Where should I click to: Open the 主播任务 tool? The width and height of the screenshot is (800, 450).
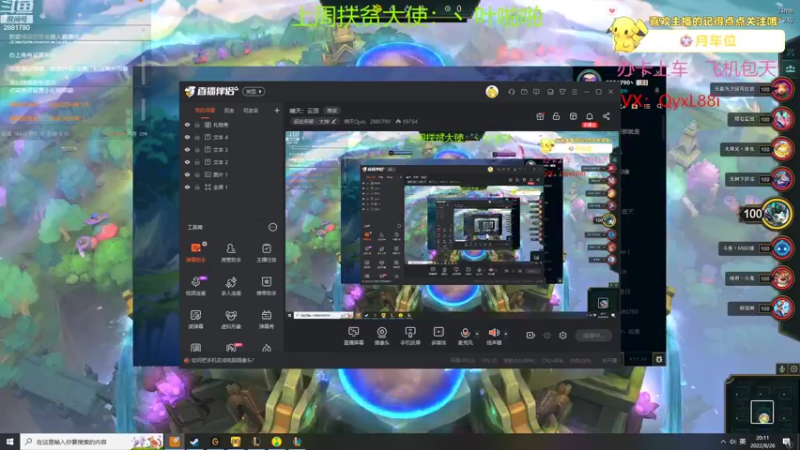(x=266, y=252)
